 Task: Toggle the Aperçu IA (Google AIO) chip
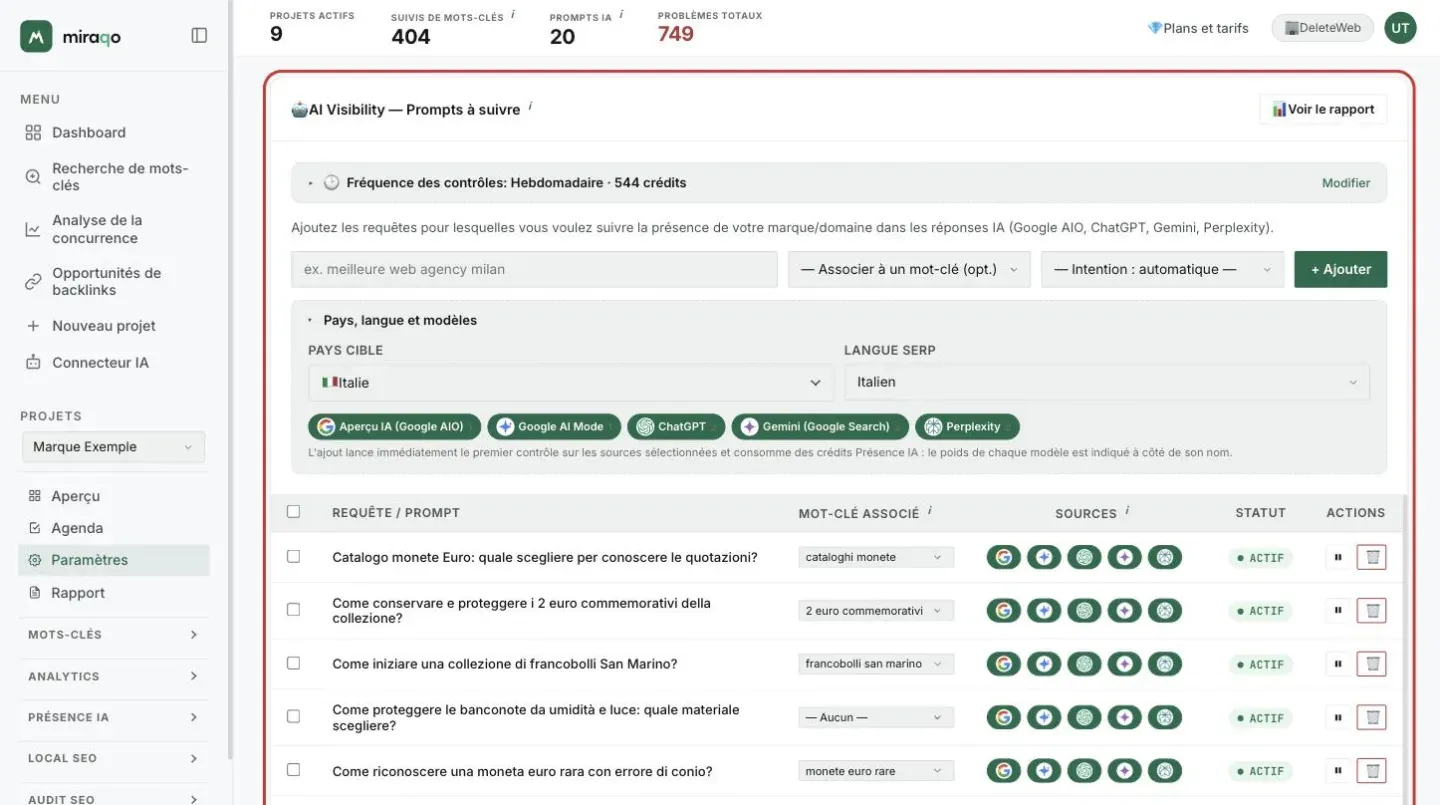pos(394,427)
